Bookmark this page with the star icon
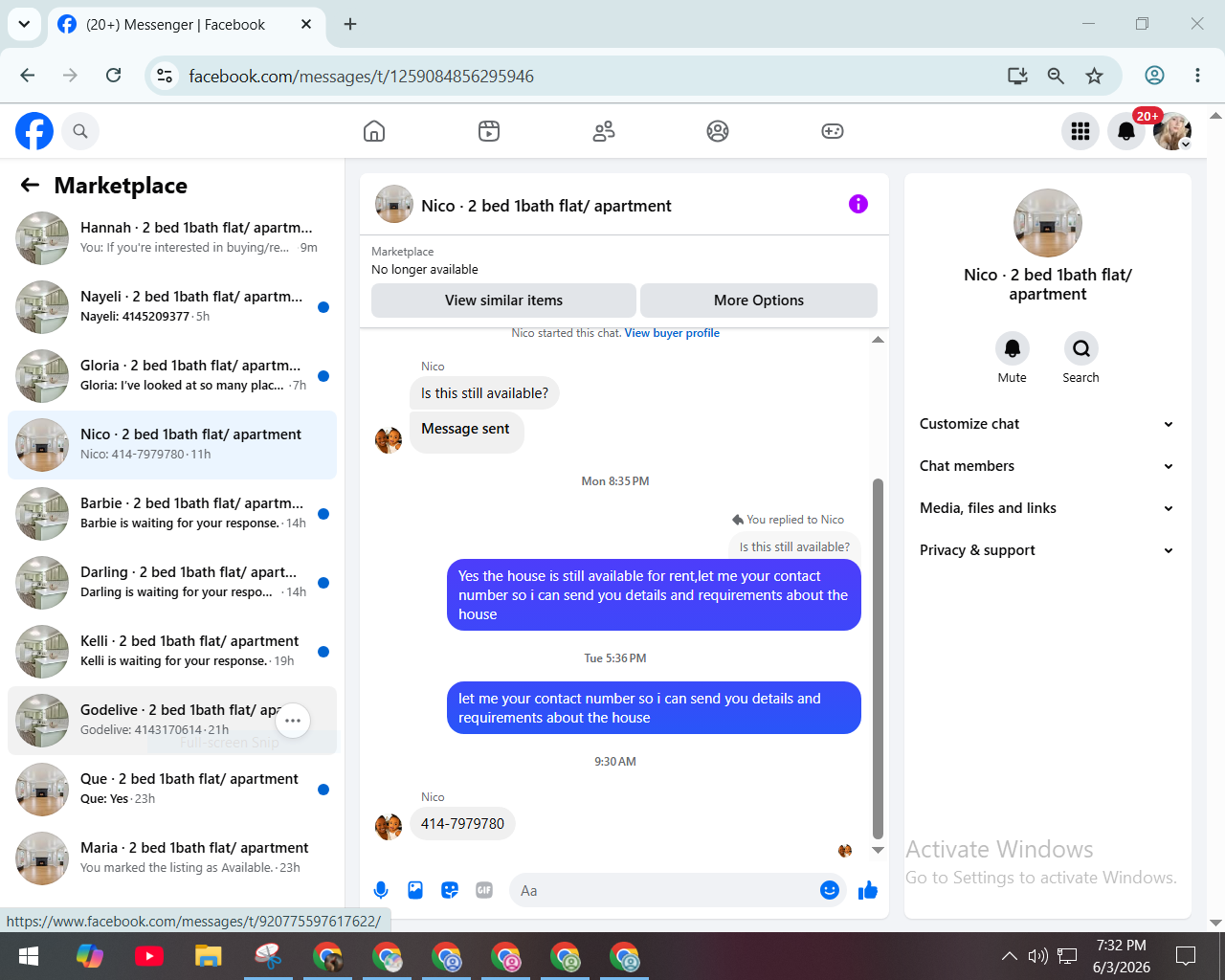The height and width of the screenshot is (980, 1225). click(1095, 76)
